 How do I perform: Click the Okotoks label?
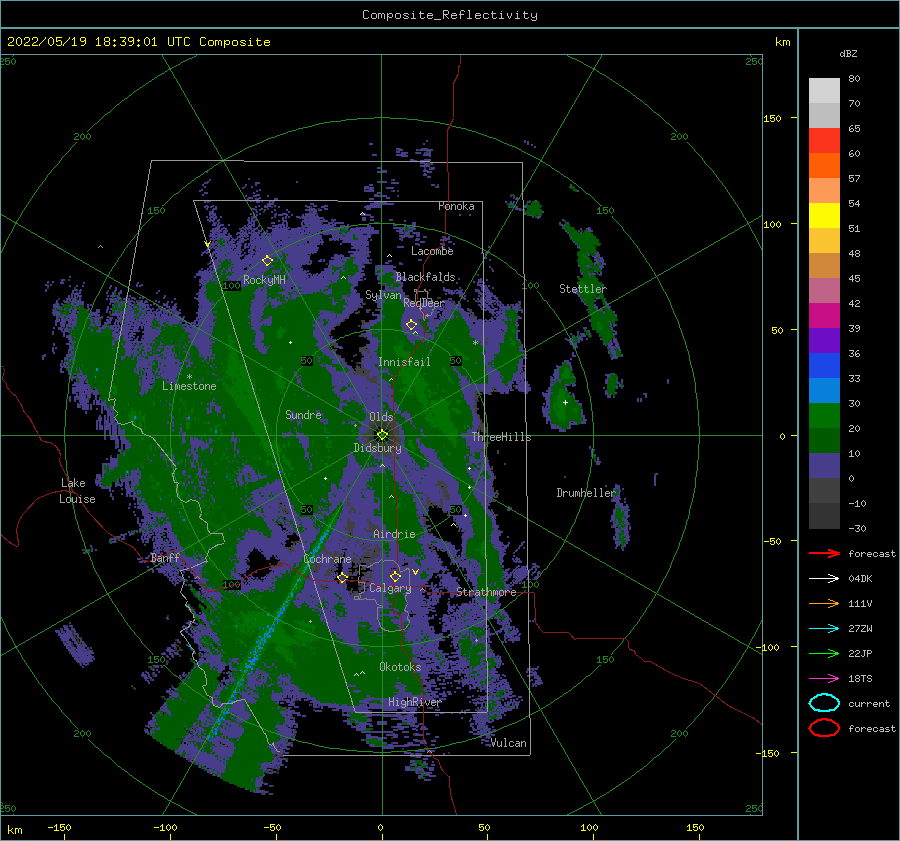[400, 667]
